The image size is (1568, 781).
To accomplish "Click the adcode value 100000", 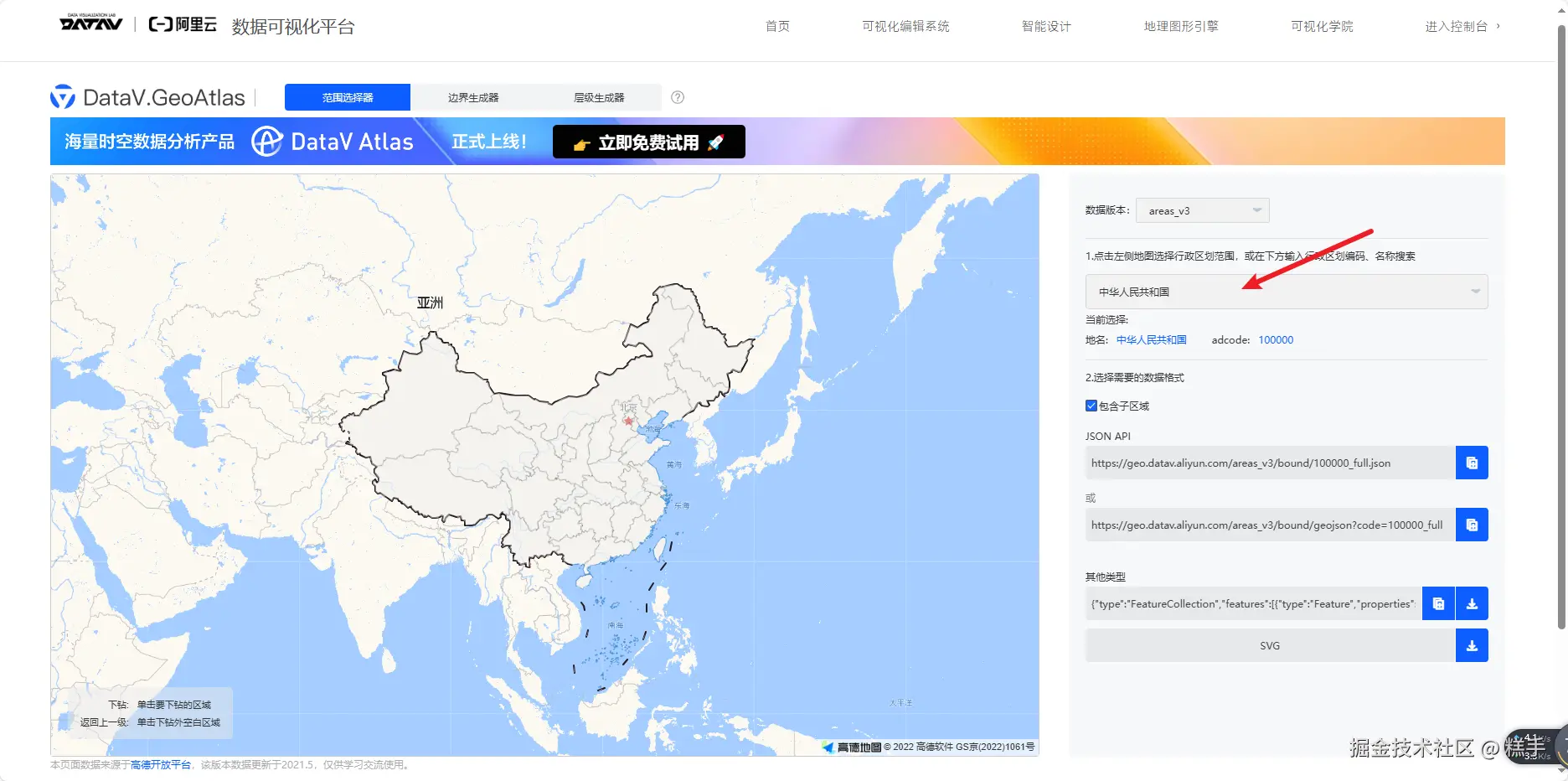I will pyautogui.click(x=1276, y=340).
